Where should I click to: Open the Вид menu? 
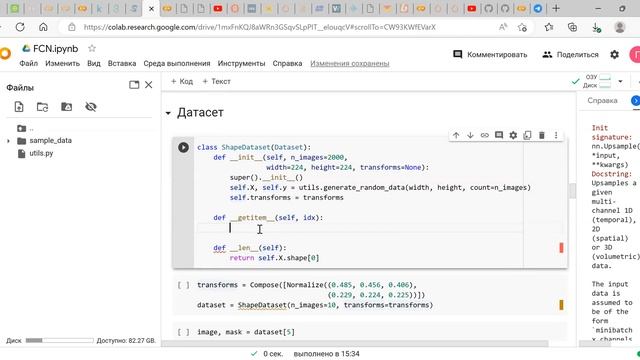pyautogui.click(x=93, y=63)
